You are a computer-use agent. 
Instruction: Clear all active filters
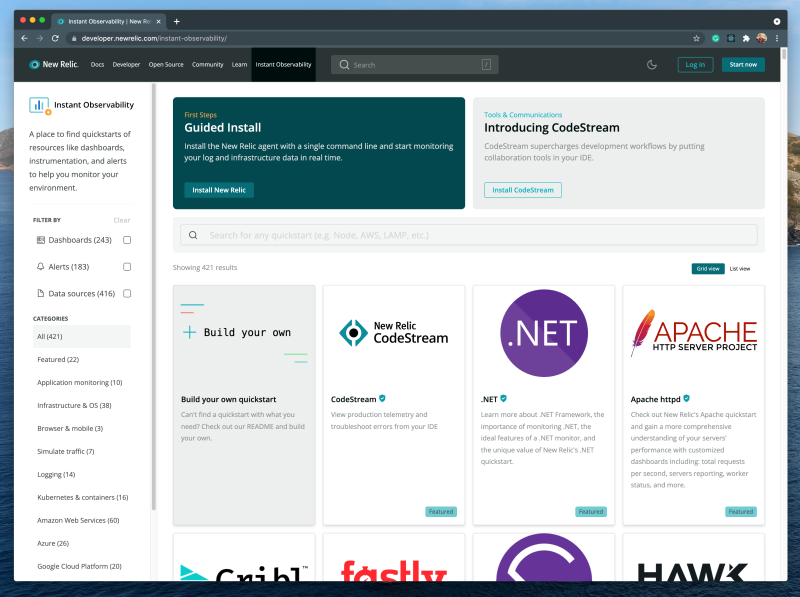(x=121, y=219)
